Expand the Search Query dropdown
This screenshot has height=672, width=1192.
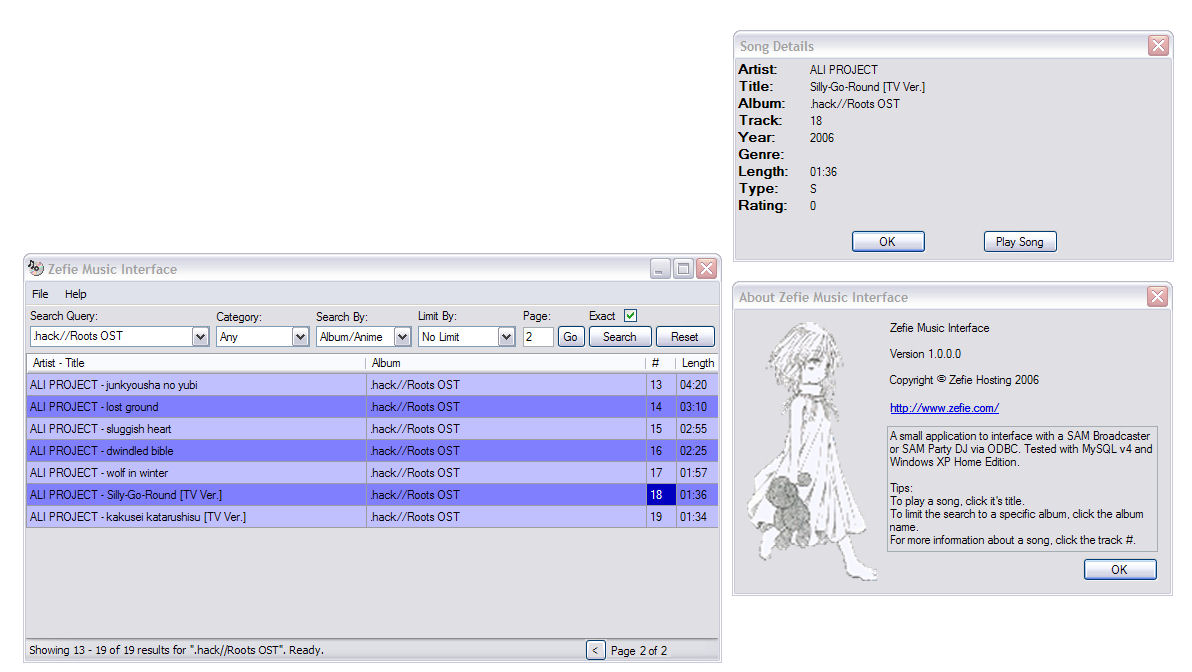199,337
